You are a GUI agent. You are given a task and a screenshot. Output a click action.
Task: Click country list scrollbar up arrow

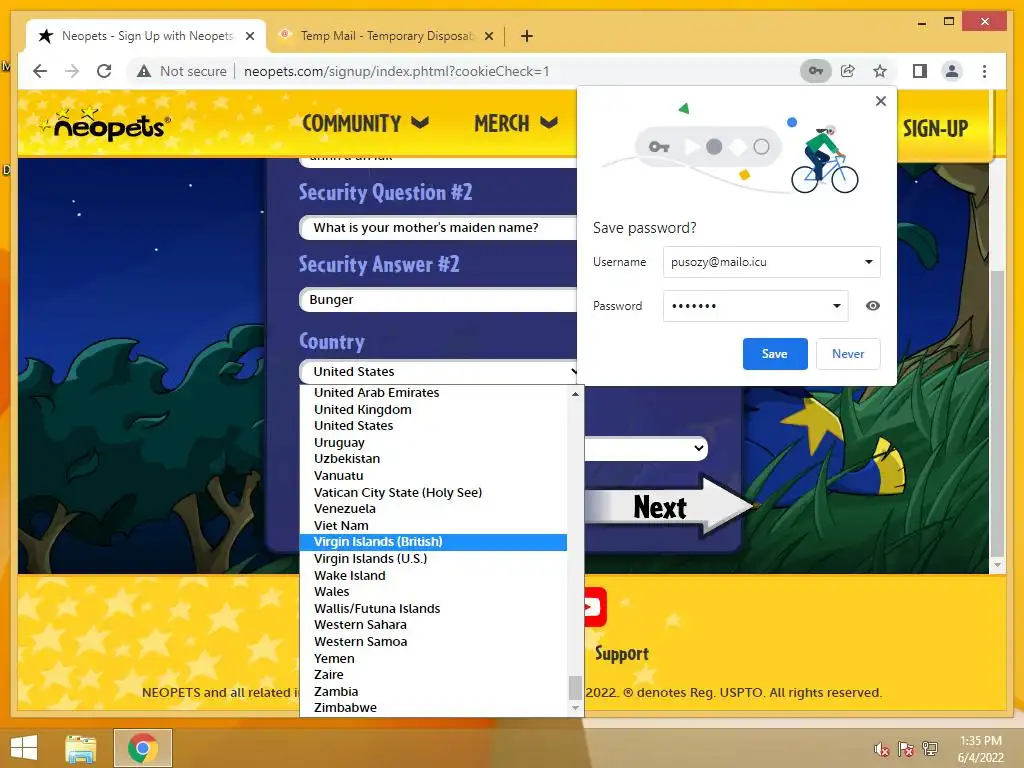click(575, 394)
